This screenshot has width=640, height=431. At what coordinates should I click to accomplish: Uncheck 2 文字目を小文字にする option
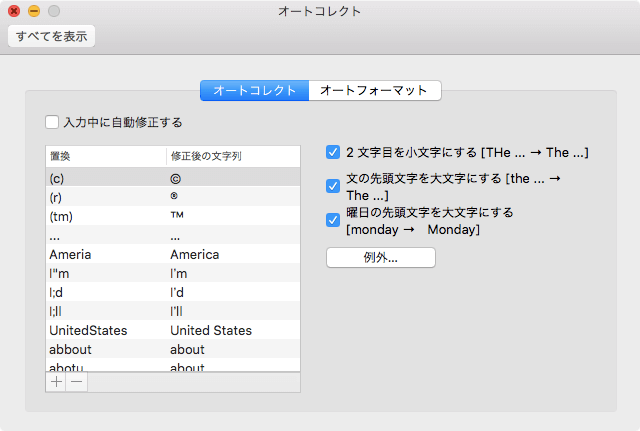coord(333,153)
